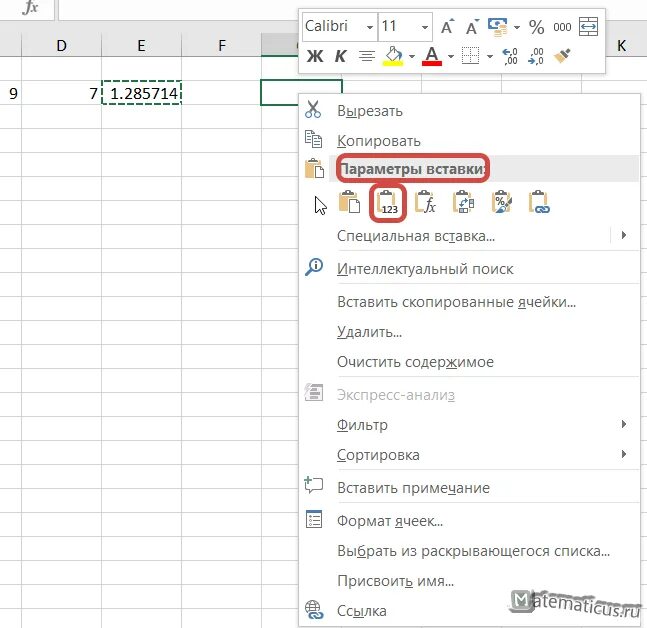Click cell containing 1.285714

142,93
